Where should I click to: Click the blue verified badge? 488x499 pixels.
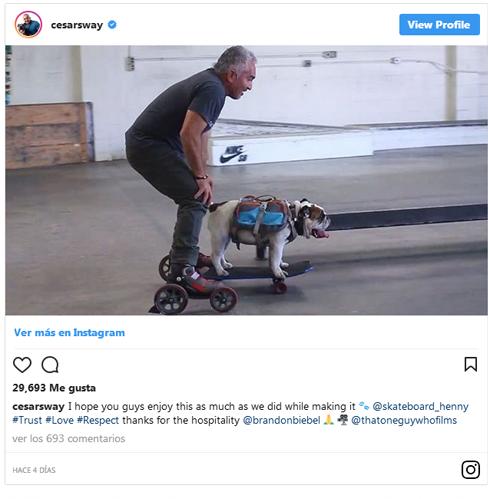[112, 25]
